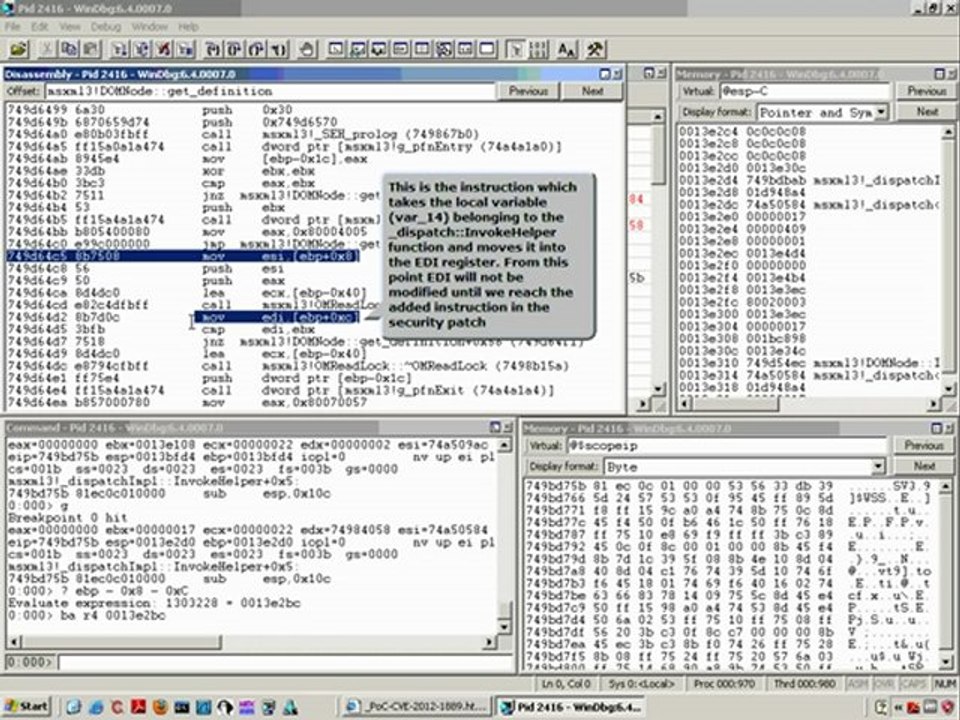Select disassembly line 749d64ea mov eax,0x80070057
This screenshot has height=720, width=960.
coord(187,402)
